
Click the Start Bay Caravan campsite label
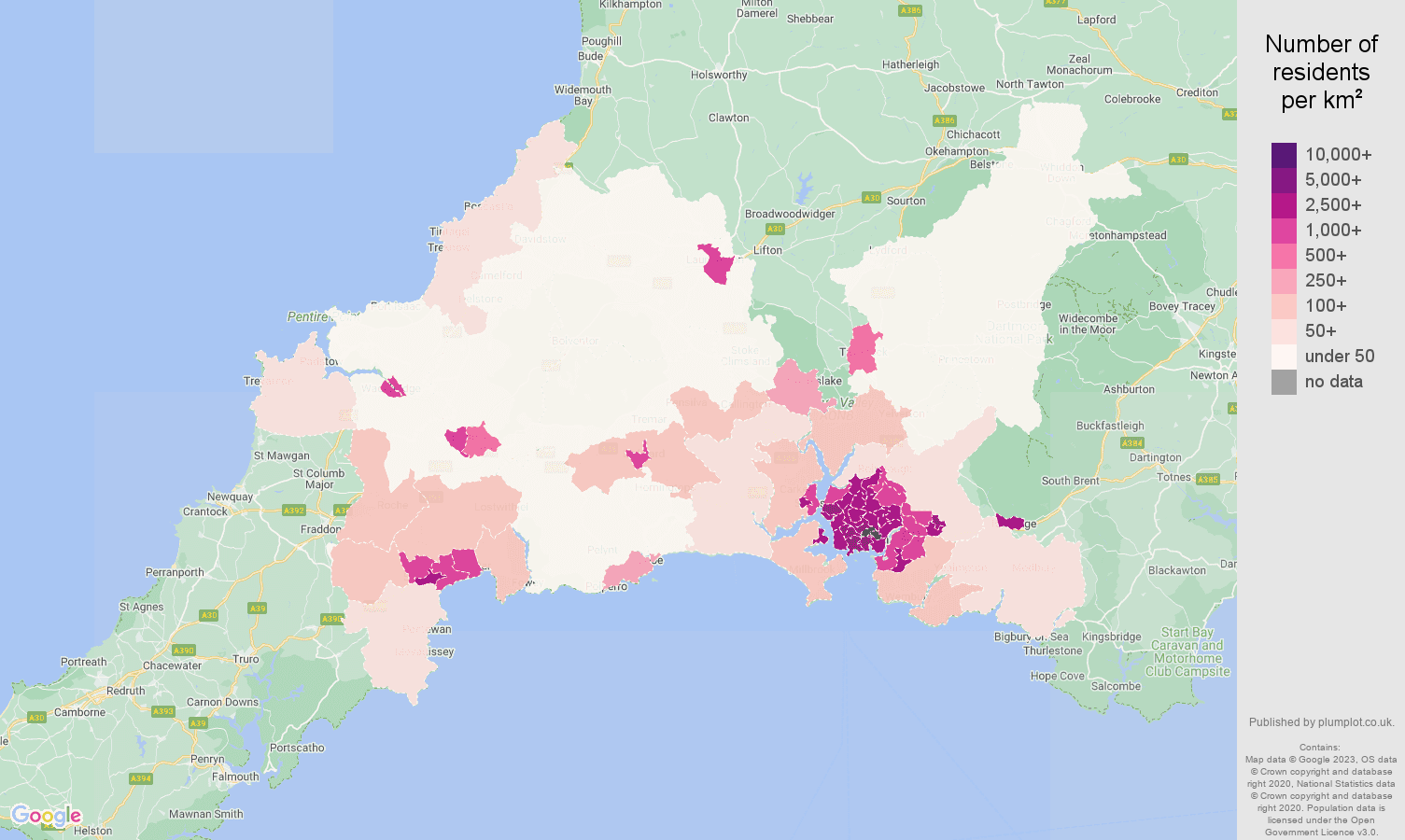1187,651
